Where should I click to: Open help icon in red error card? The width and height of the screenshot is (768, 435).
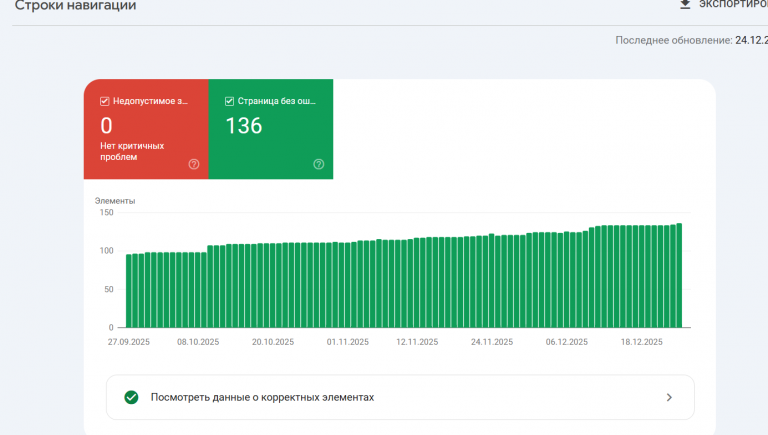click(x=194, y=164)
